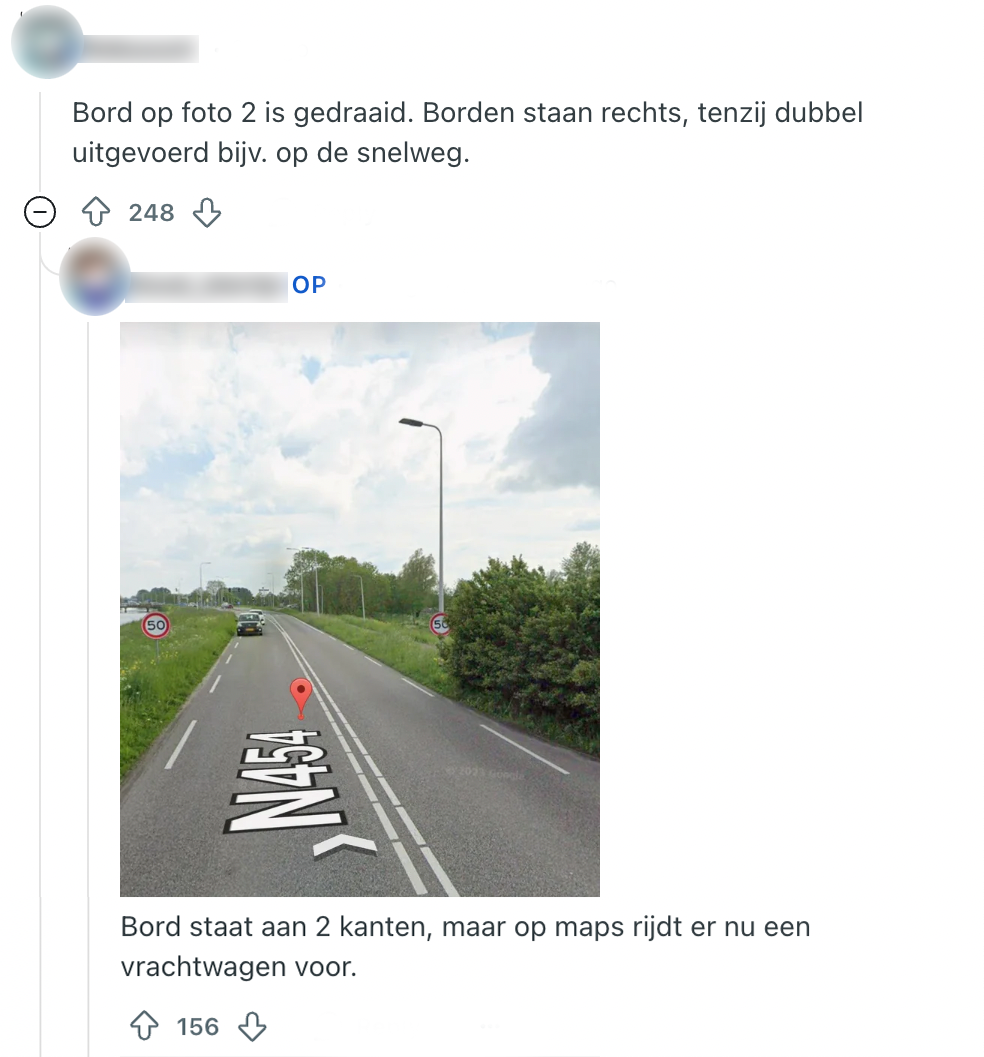Click the right 50 speed sign
This screenshot has width=984, height=1057.
click(439, 624)
